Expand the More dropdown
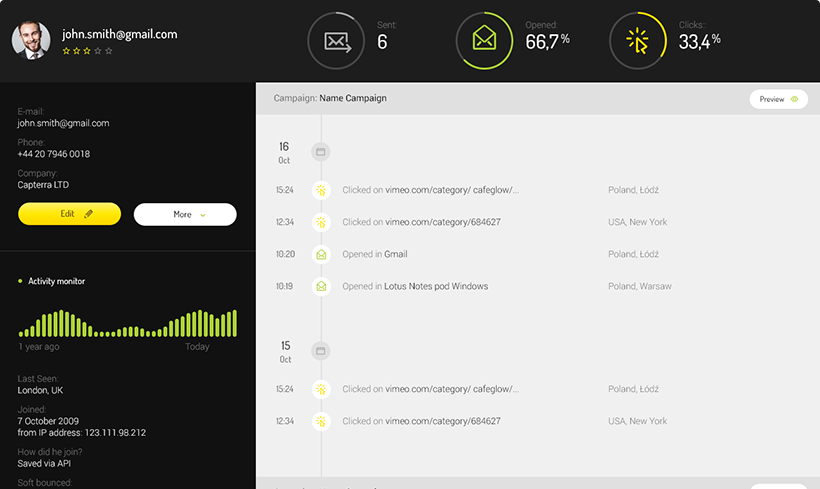Viewport: 820px width, 489px height. tap(185, 214)
